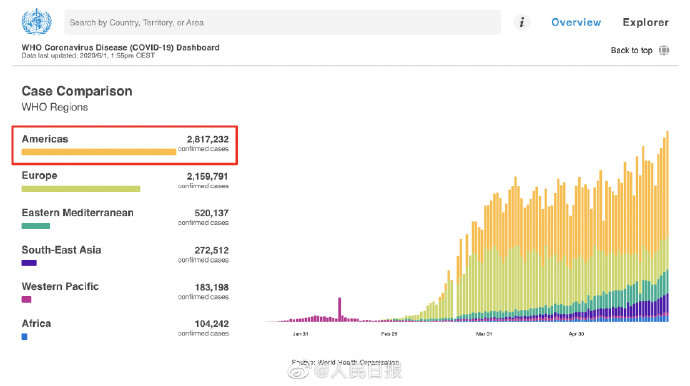The image size is (690, 386).
Task: Click the WHO globe logo
Action: click(37, 21)
